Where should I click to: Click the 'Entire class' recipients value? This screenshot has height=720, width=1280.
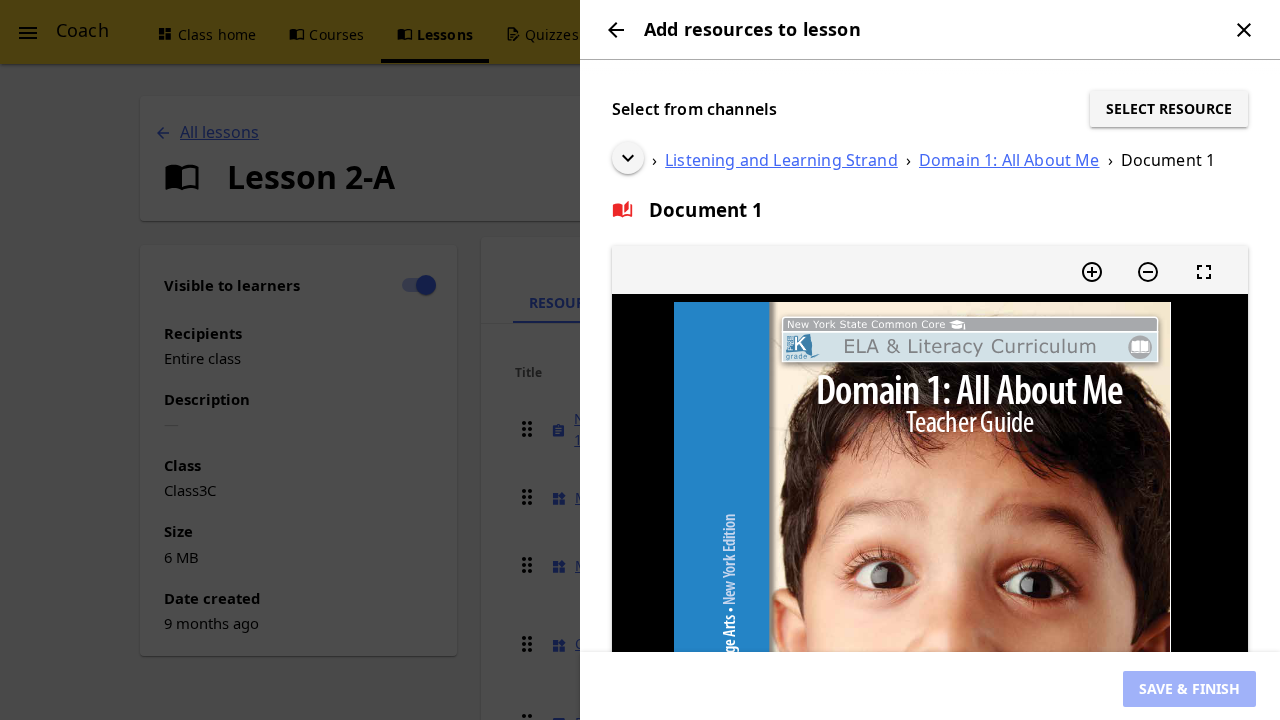[x=202, y=359]
